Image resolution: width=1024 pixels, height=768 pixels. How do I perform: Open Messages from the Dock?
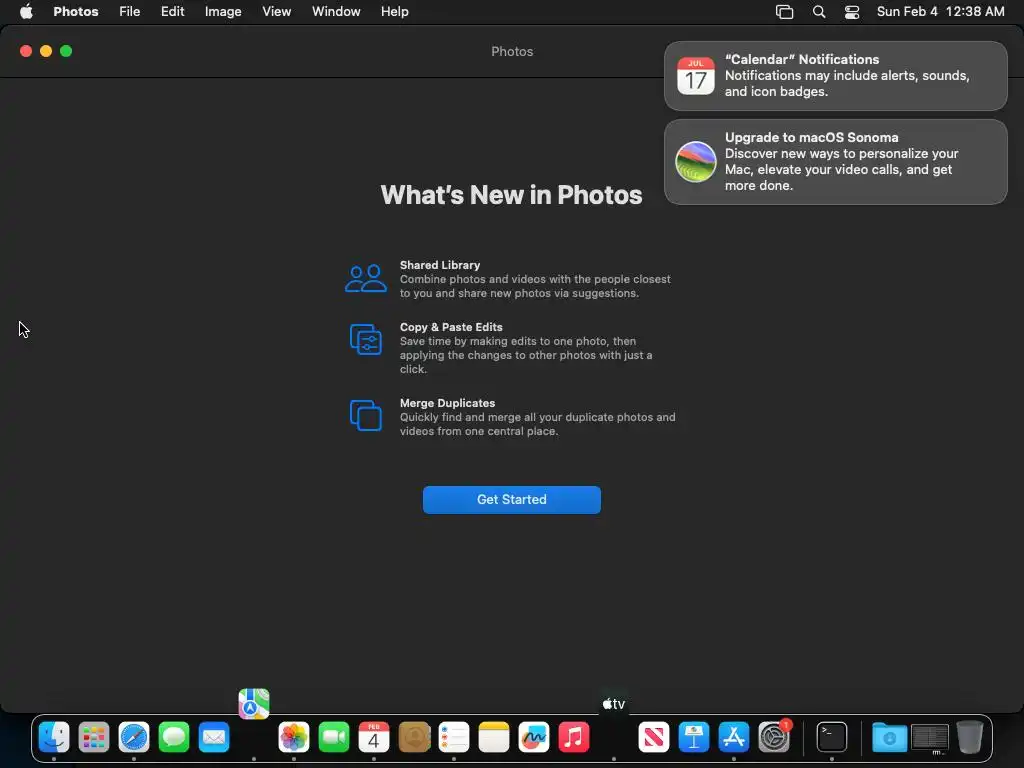click(174, 737)
